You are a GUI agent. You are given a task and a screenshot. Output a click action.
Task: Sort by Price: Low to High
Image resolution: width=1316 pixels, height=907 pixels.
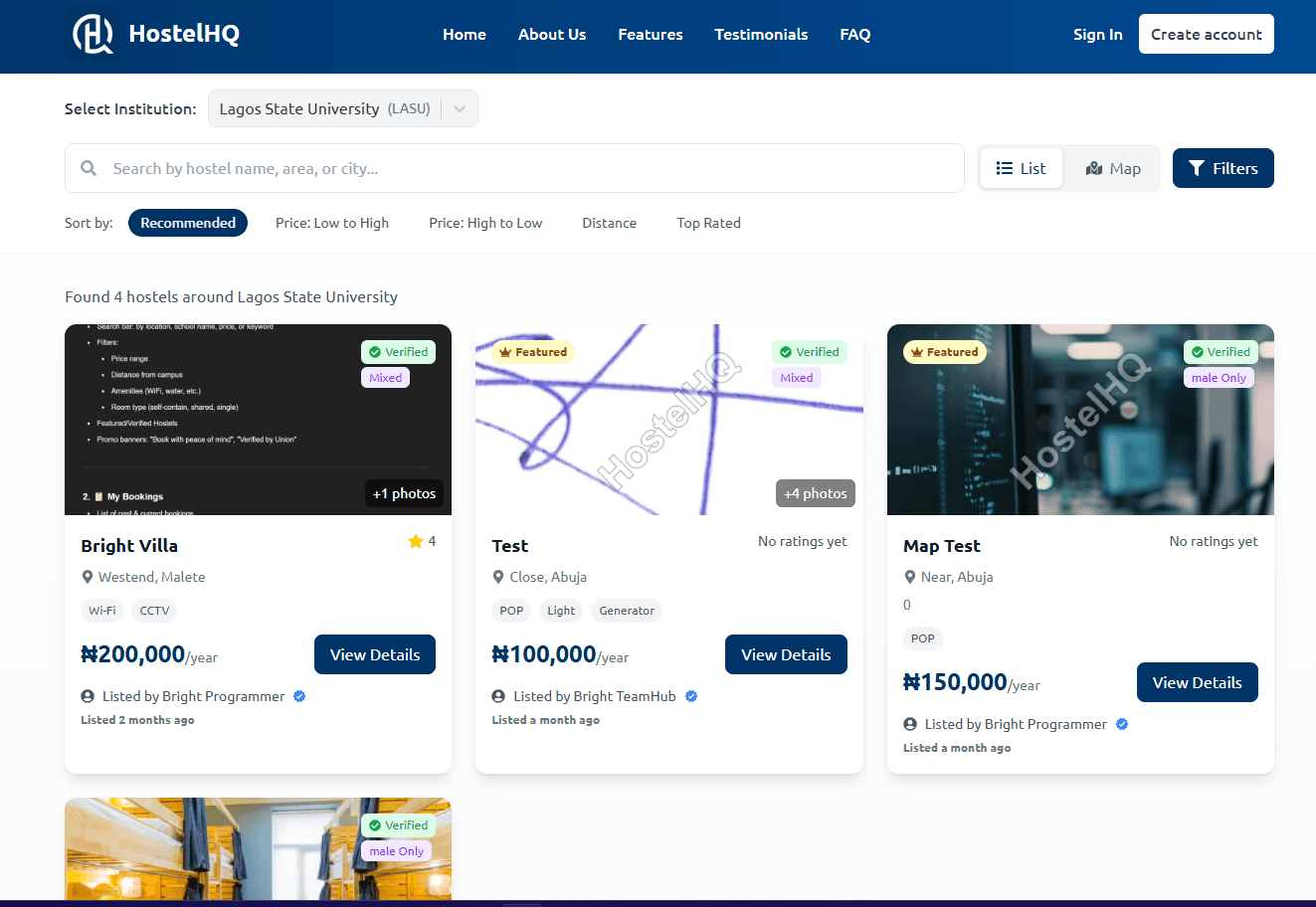pos(332,223)
